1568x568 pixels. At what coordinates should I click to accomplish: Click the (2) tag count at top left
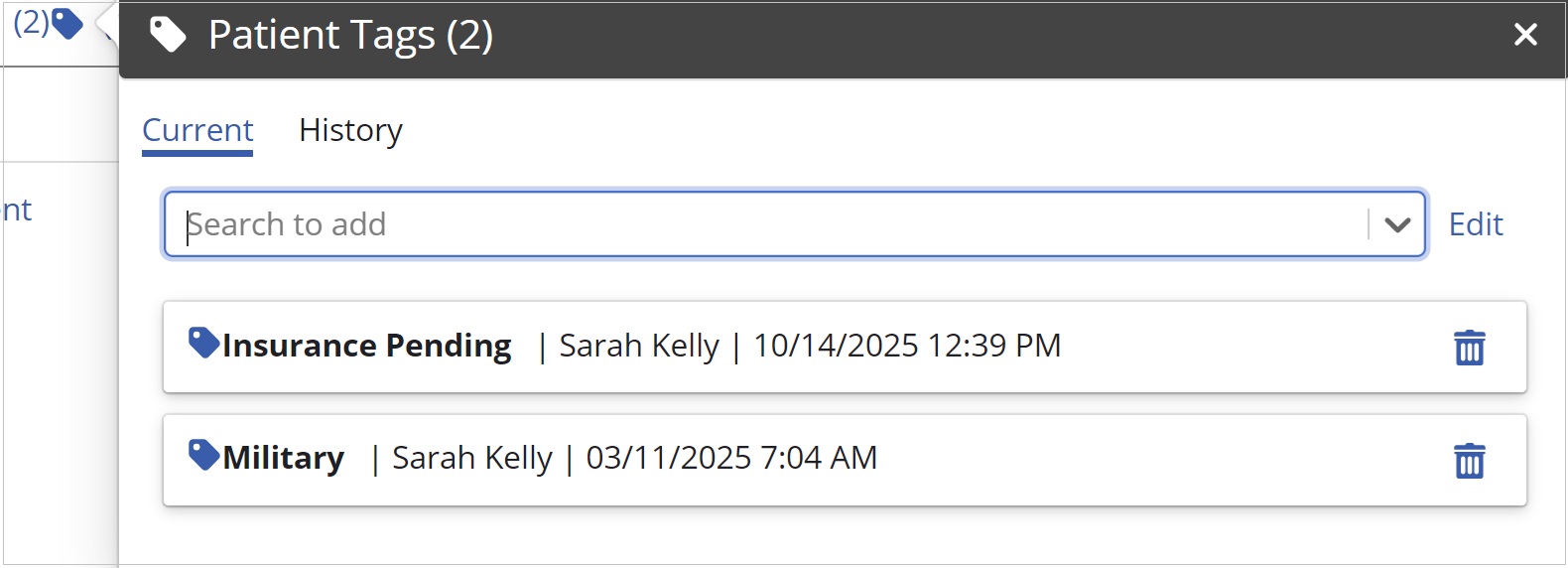tap(31, 22)
